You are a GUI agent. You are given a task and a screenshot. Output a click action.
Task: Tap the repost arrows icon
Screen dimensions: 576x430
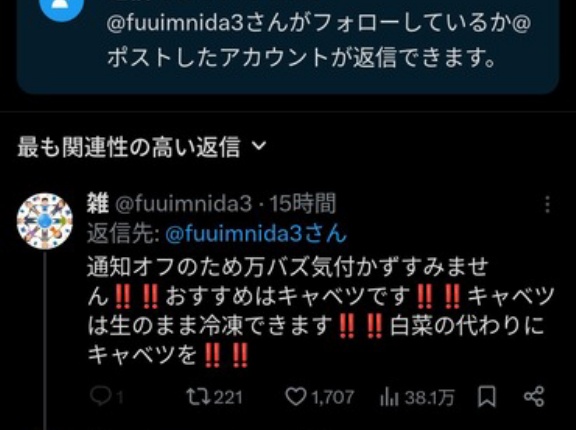[198, 397]
